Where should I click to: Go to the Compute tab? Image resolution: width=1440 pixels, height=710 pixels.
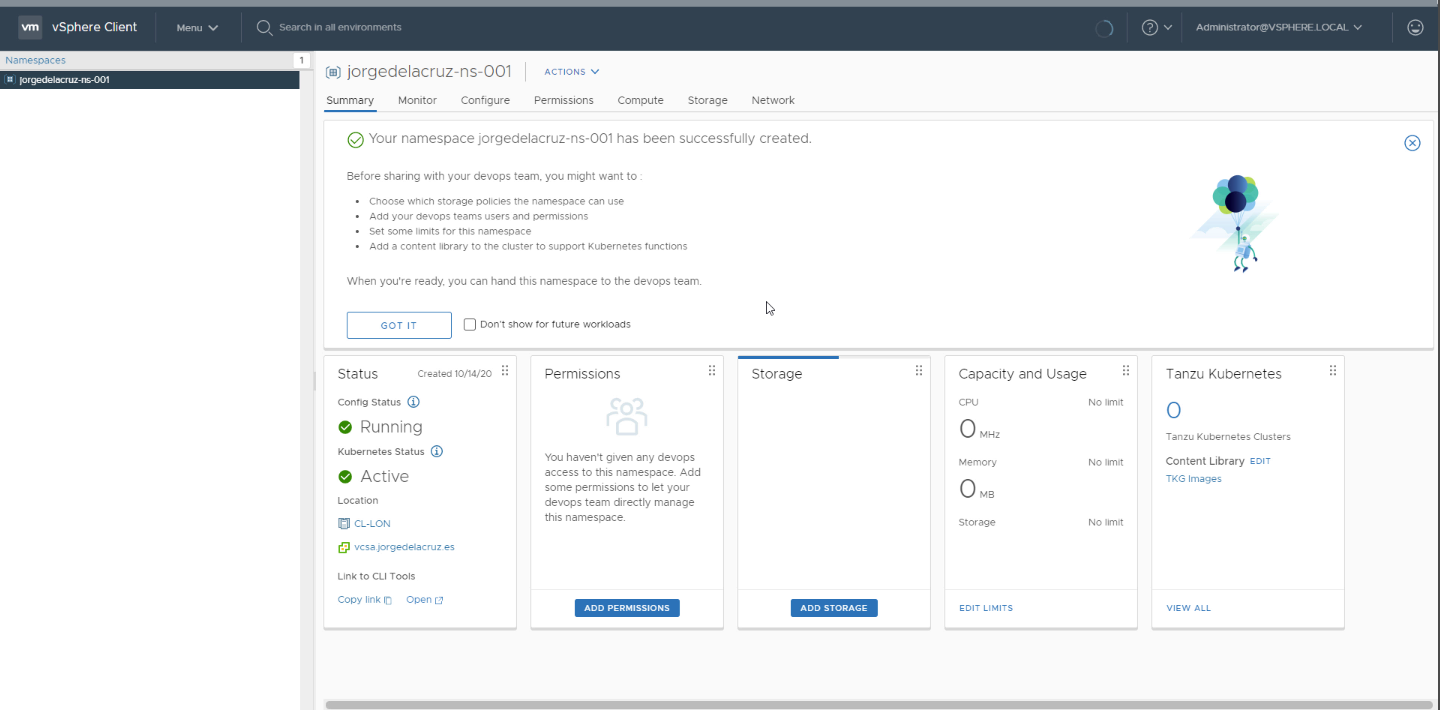click(x=640, y=100)
